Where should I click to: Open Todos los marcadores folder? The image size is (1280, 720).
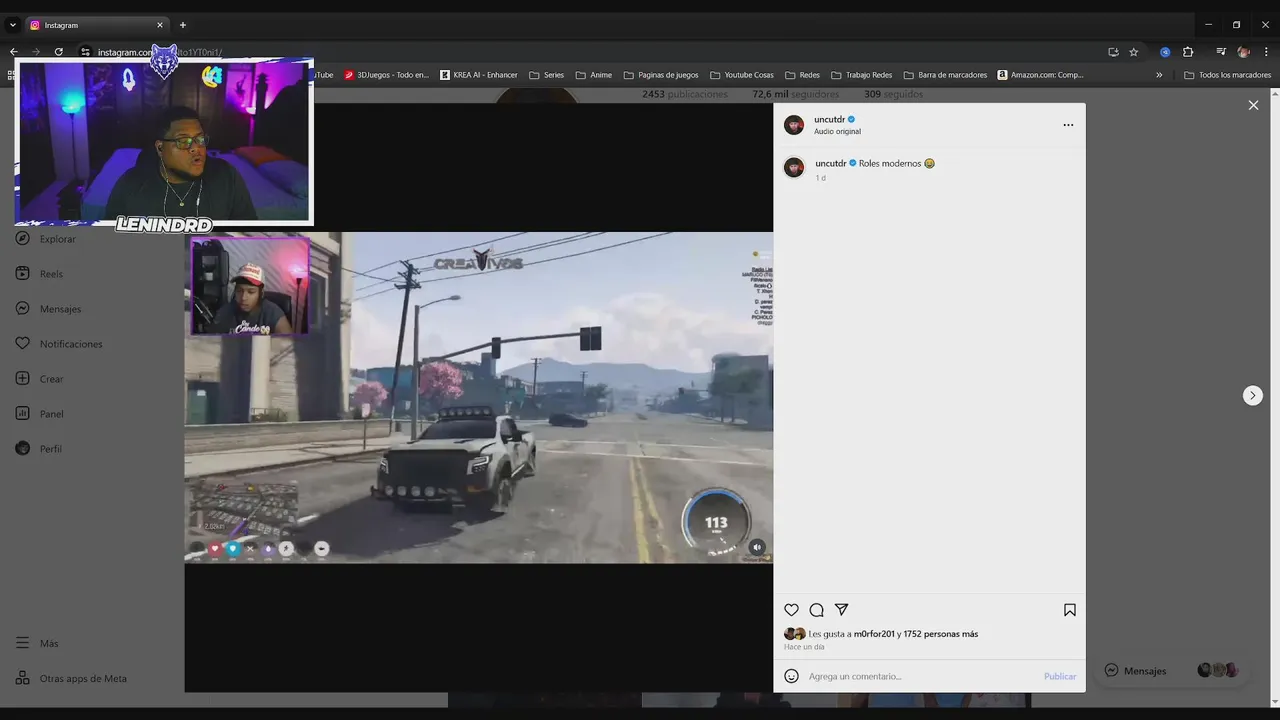coord(1228,75)
